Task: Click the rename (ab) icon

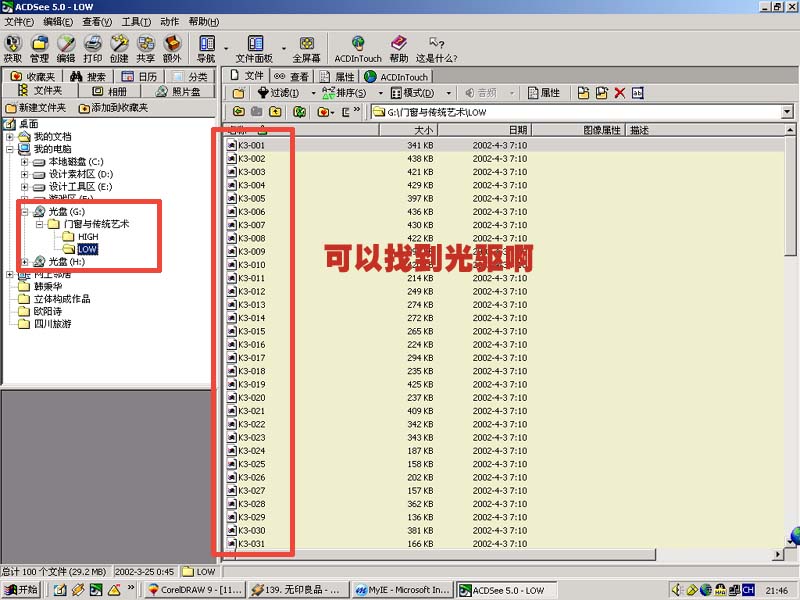Action: [638, 93]
